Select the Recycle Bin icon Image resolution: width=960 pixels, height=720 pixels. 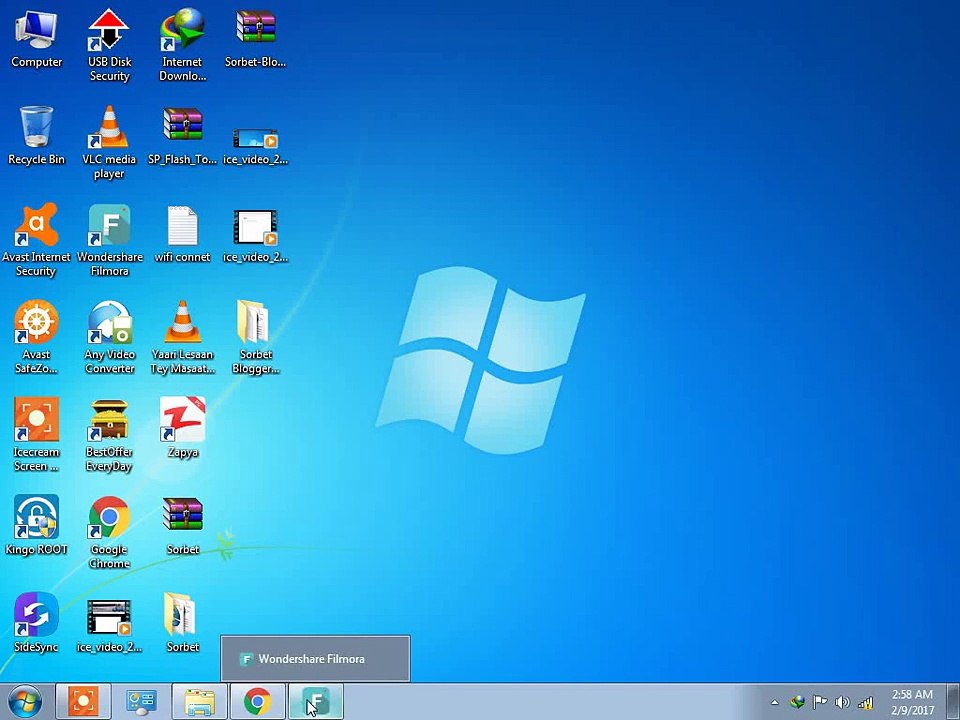pyautogui.click(x=36, y=136)
